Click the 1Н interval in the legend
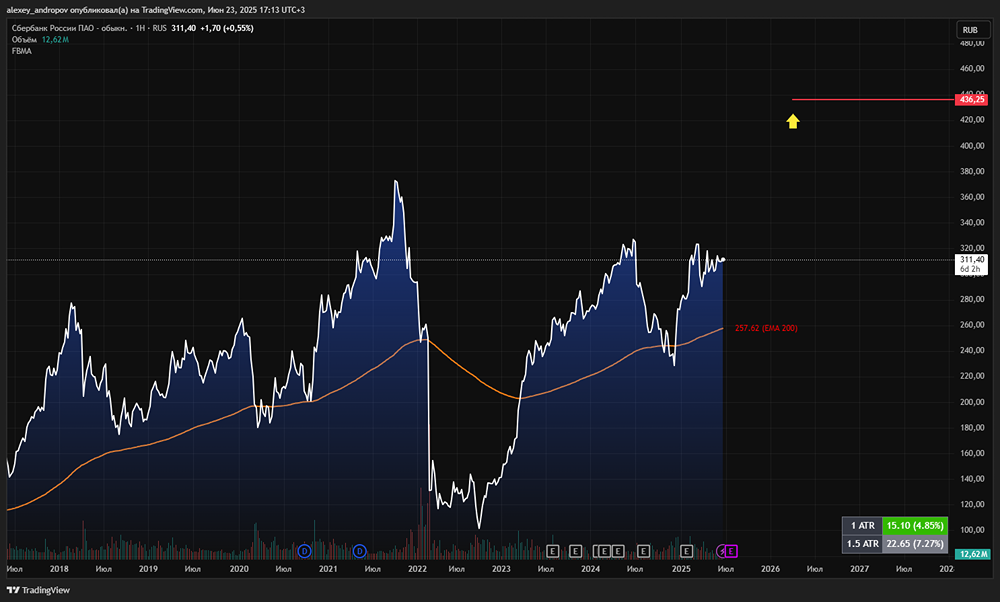 (x=140, y=28)
